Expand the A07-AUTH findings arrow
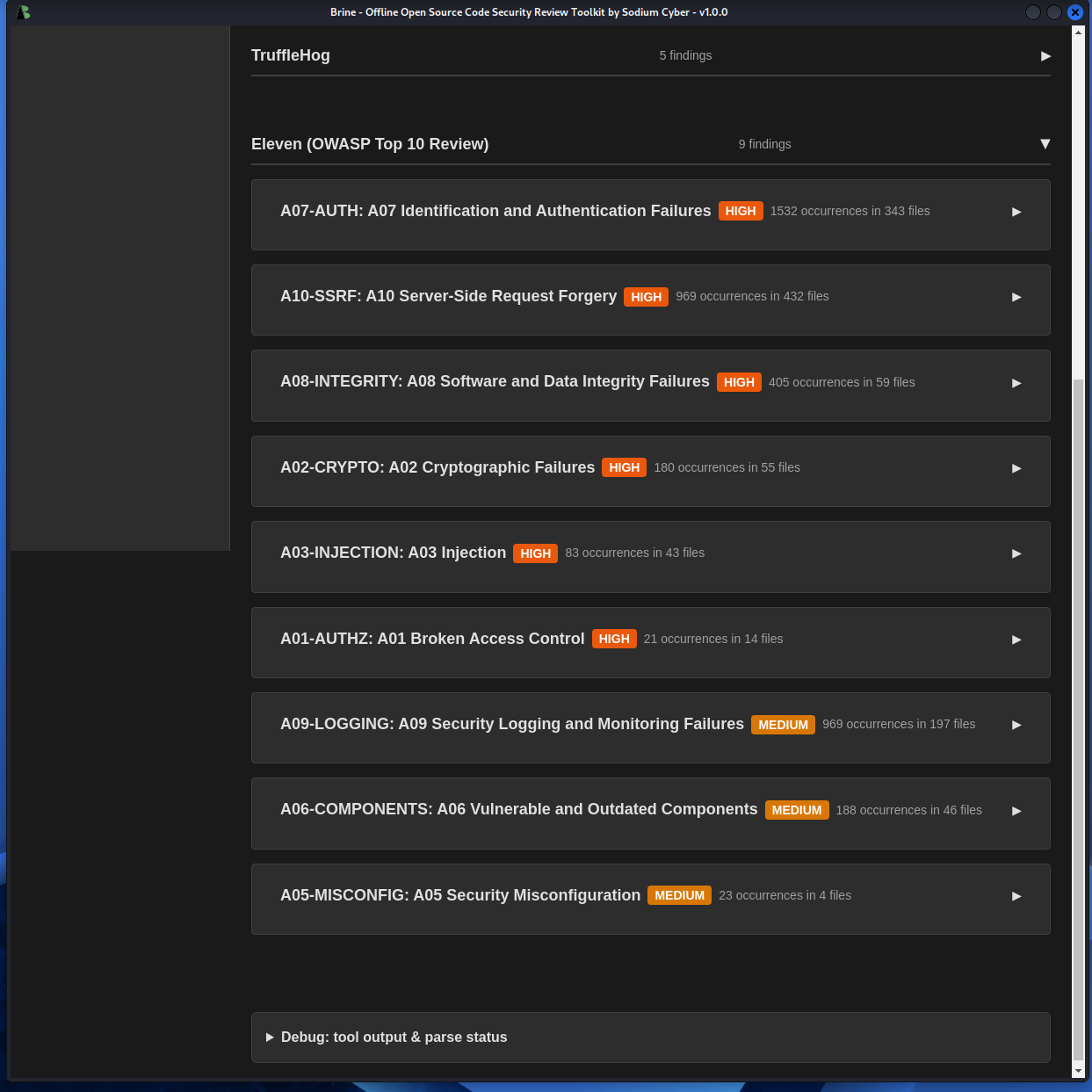 pyautogui.click(x=1016, y=212)
